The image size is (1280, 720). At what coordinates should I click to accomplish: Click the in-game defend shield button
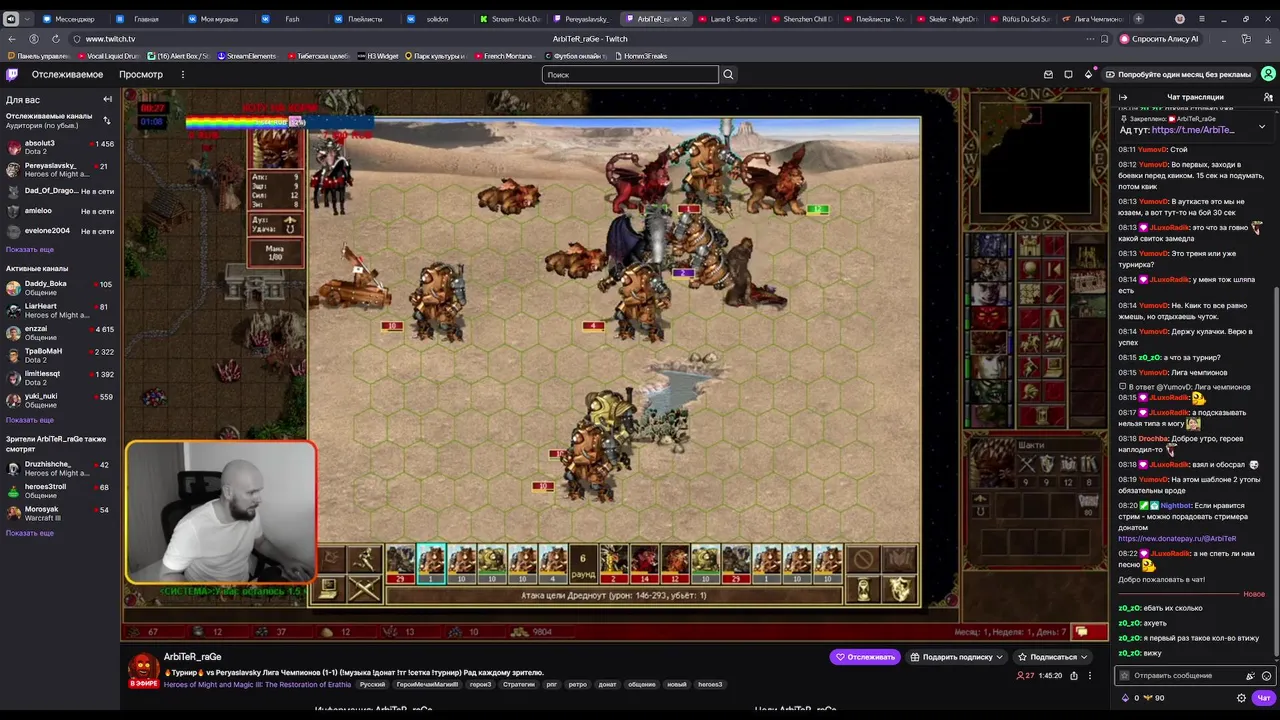point(901,589)
